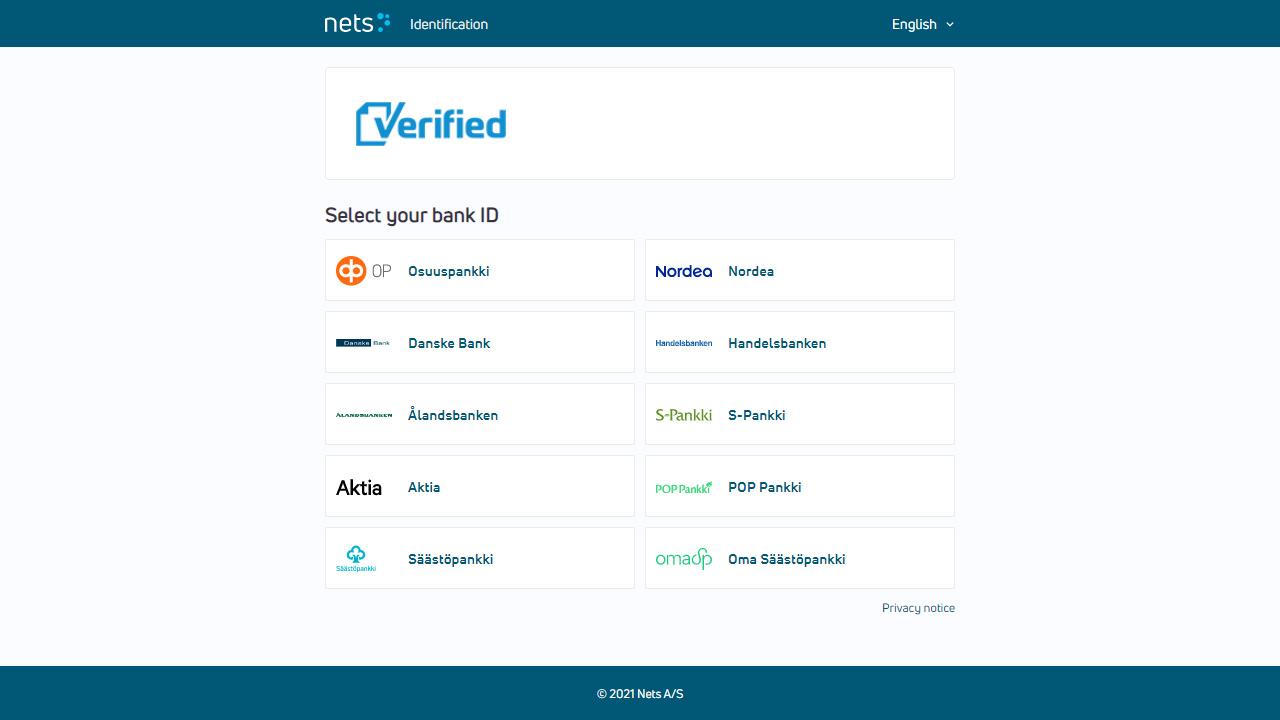Click the Ålandsbanken logo
This screenshot has height=720, width=1280.
364,415
